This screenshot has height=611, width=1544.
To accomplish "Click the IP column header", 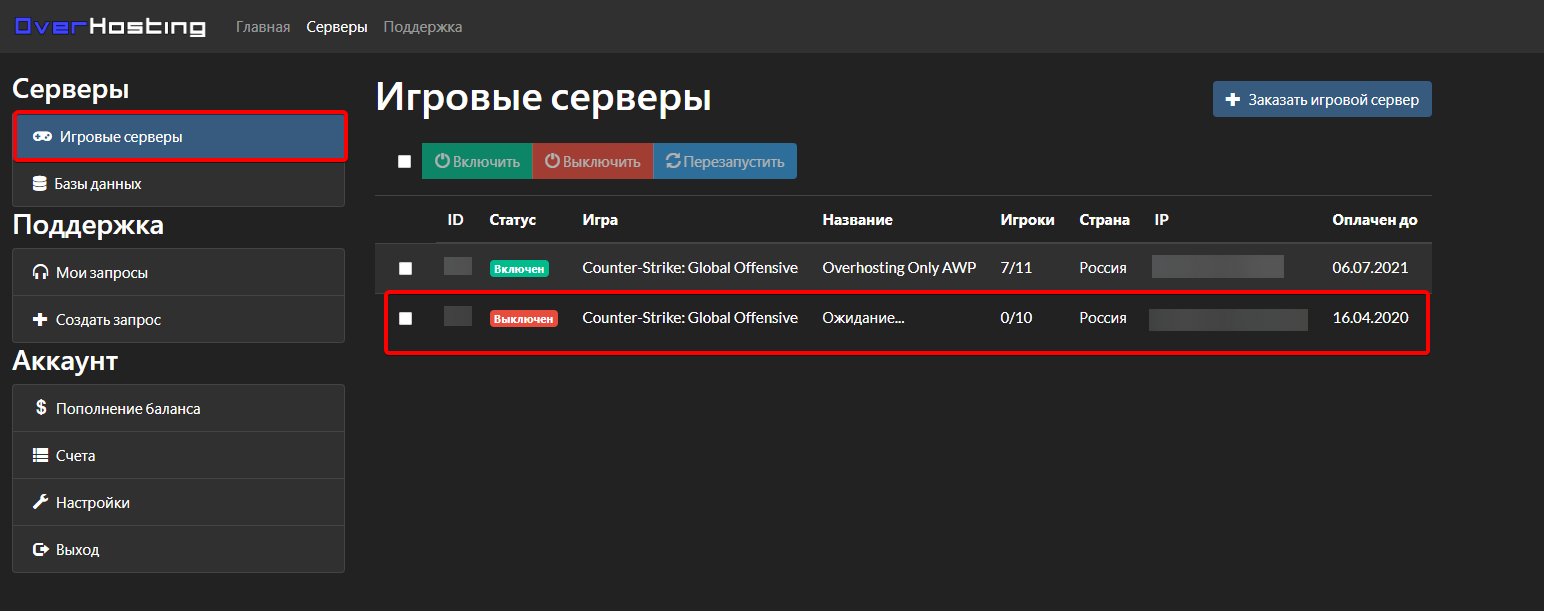I will point(1161,220).
